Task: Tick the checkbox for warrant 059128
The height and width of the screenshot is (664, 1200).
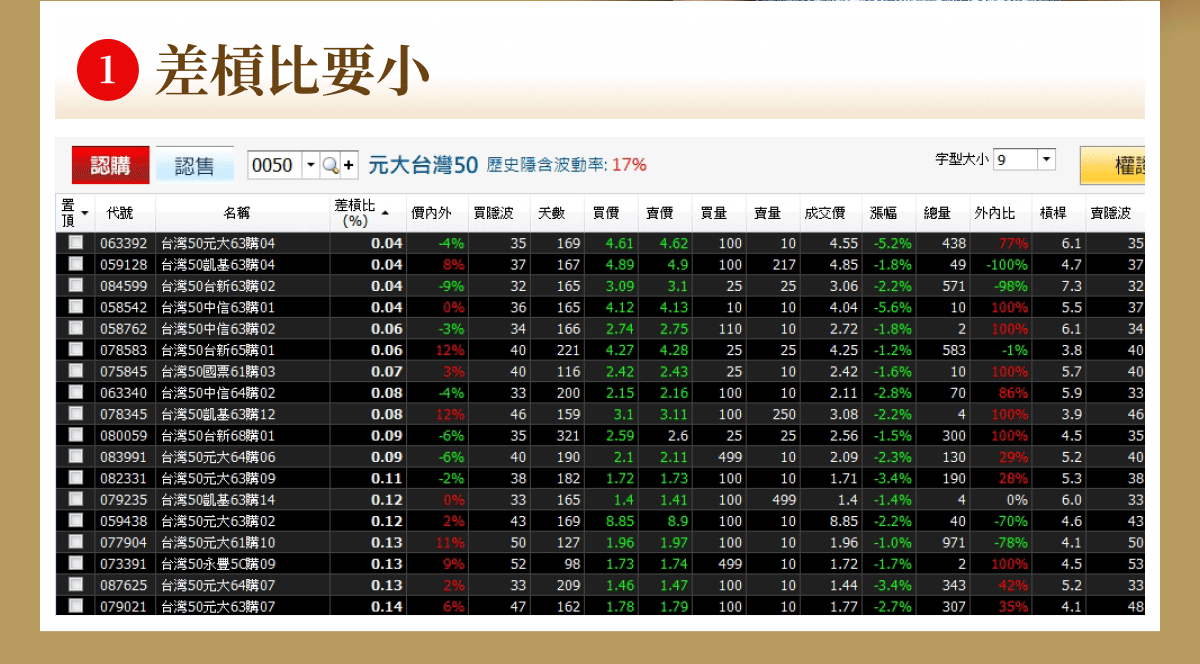Action: pos(76,264)
